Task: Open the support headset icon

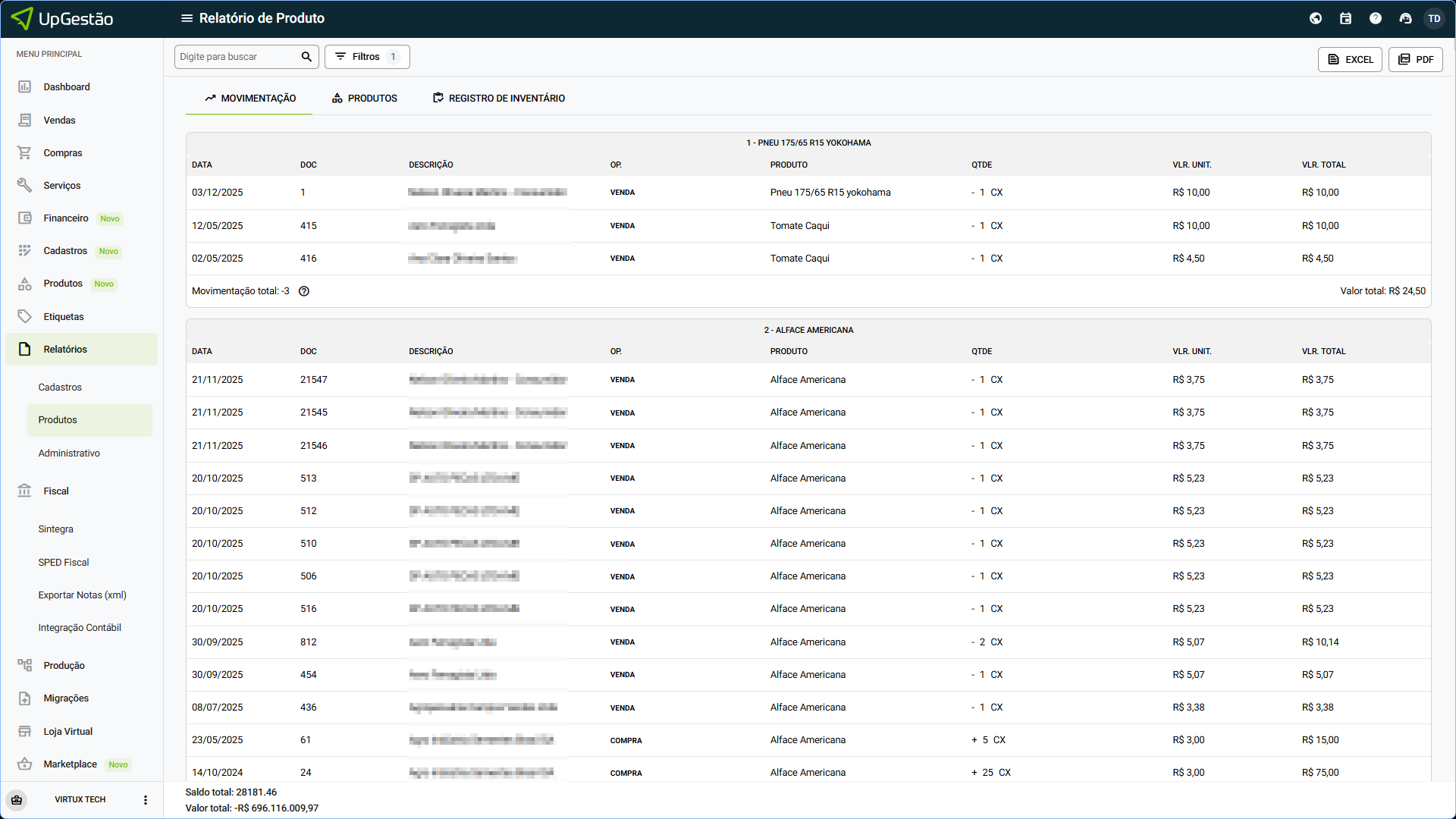Action: click(1405, 18)
